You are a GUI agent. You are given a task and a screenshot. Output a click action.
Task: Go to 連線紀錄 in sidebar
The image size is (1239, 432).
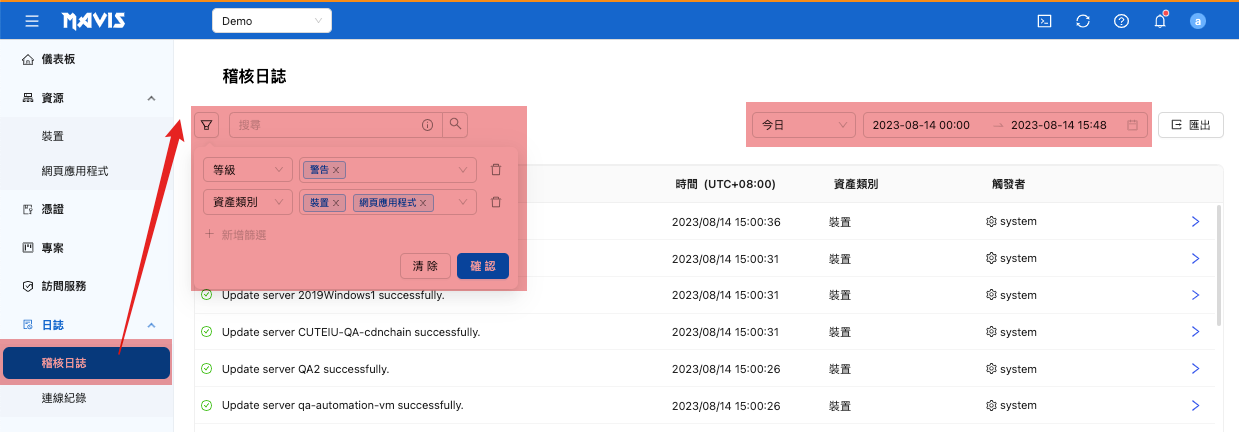tap(64, 399)
